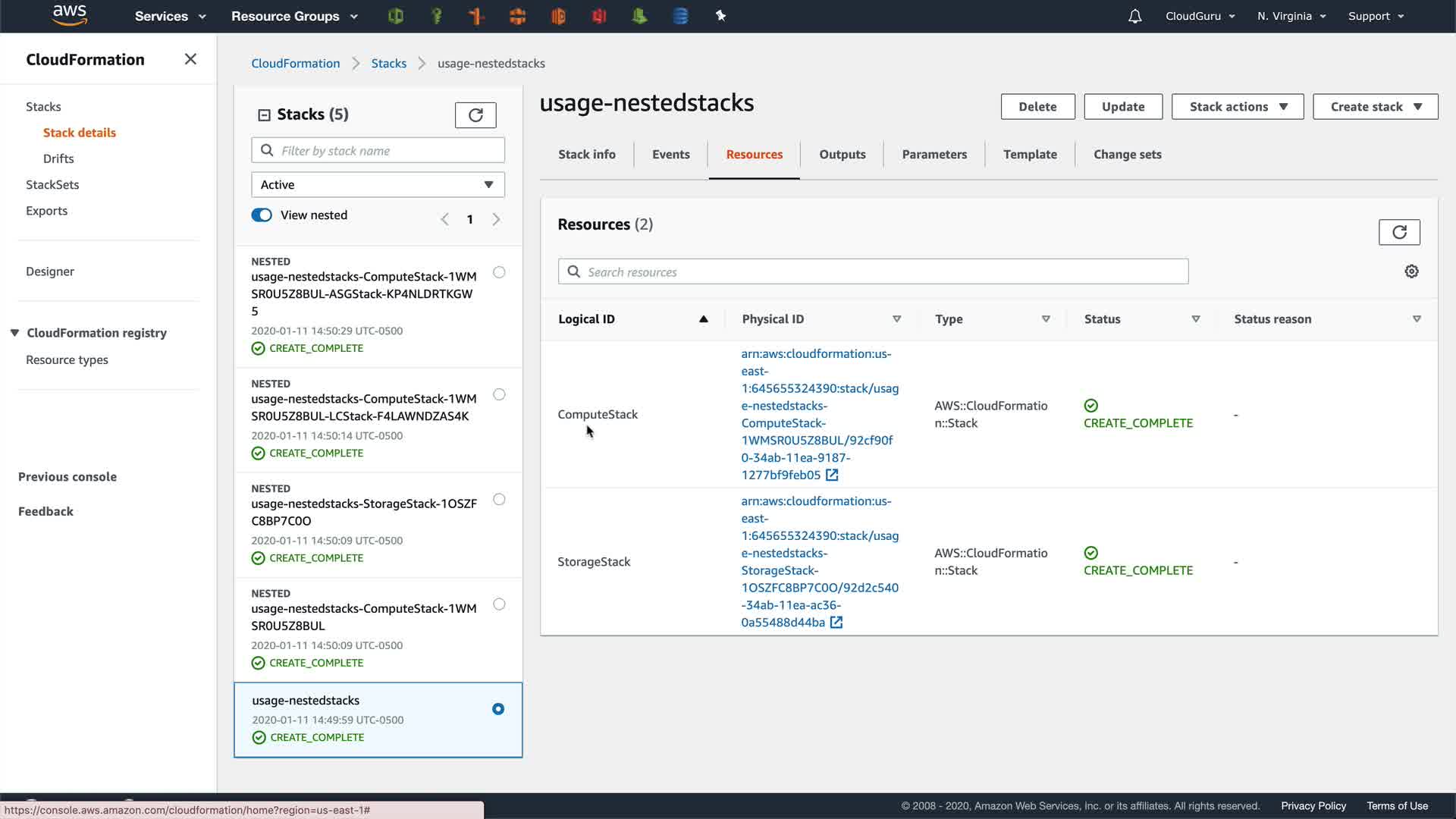Collapse the CloudFormation registry section
The height and width of the screenshot is (819, 1456).
tap(14, 333)
